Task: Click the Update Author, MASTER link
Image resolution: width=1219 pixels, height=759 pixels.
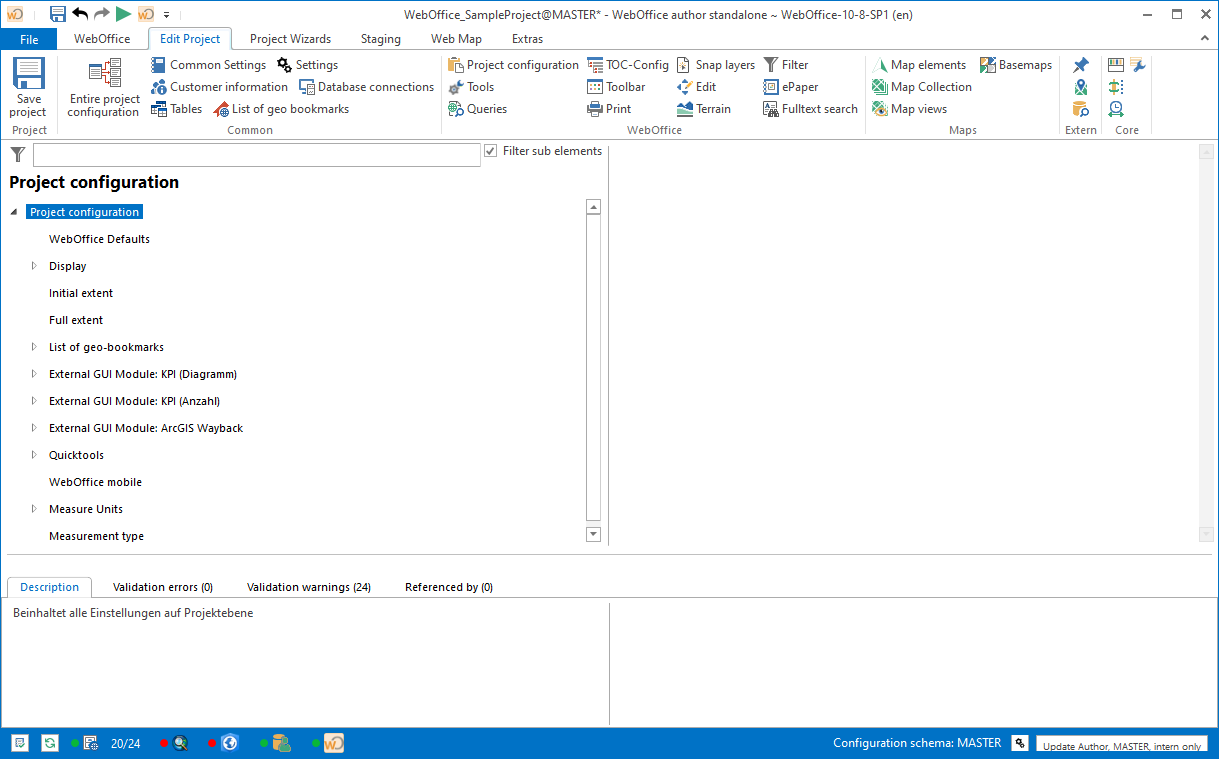Action: tap(1120, 746)
